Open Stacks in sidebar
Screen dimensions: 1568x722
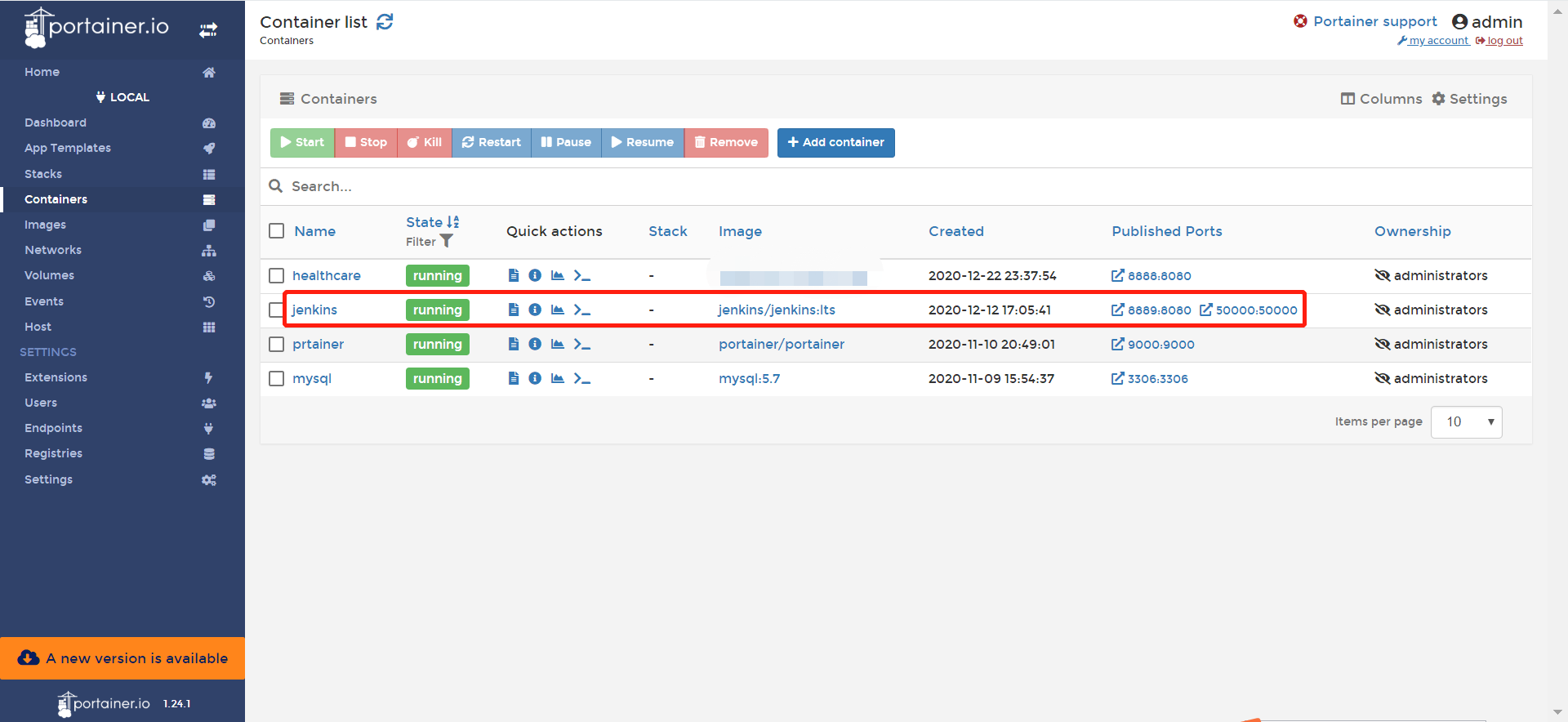pos(122,174)
